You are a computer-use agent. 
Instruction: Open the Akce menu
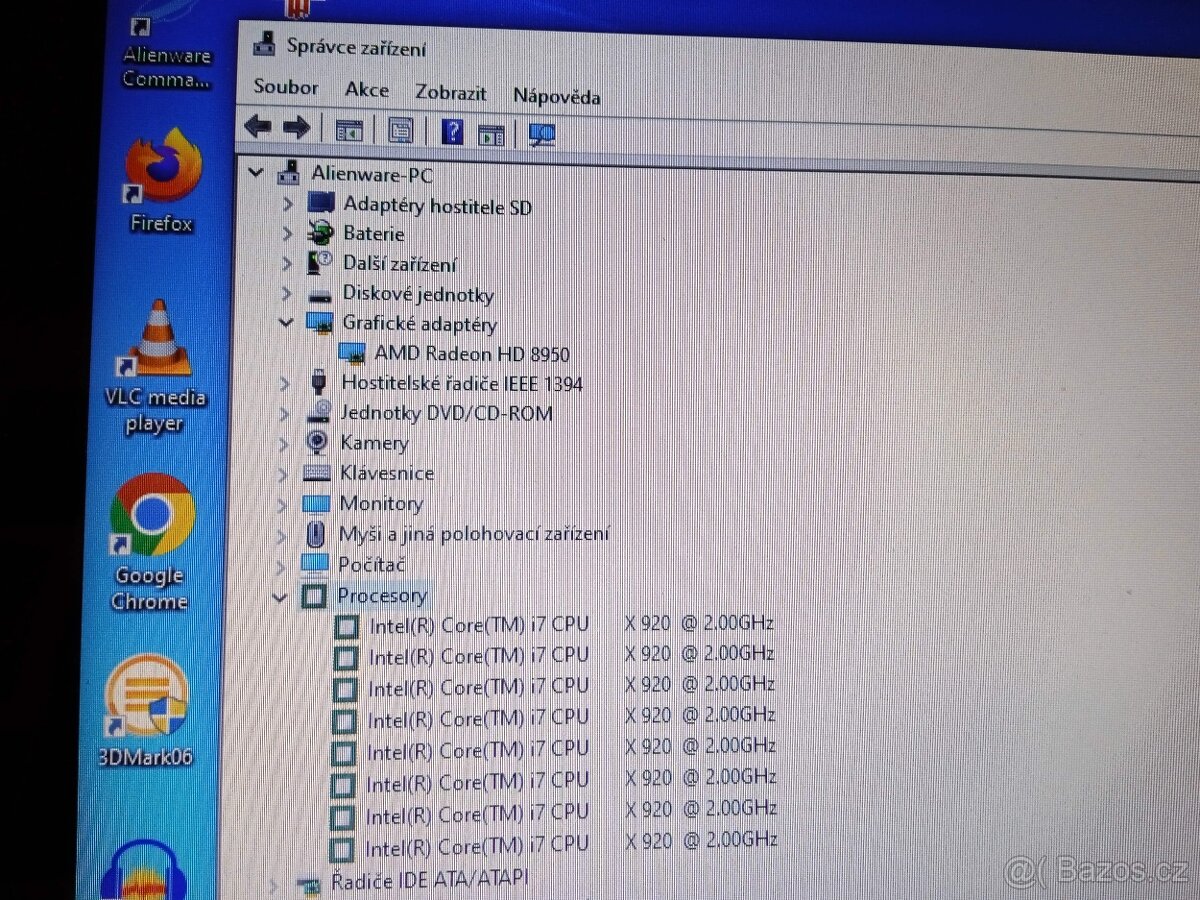pyautogui.click(x=367, y=90)
